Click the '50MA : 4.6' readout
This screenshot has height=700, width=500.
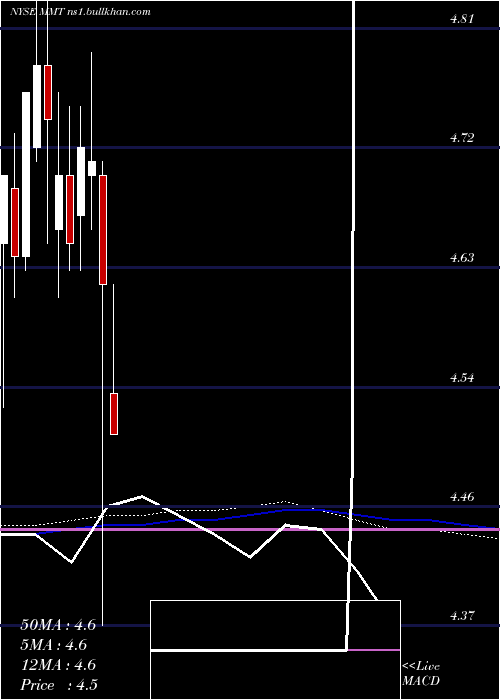tap(58, 625)
